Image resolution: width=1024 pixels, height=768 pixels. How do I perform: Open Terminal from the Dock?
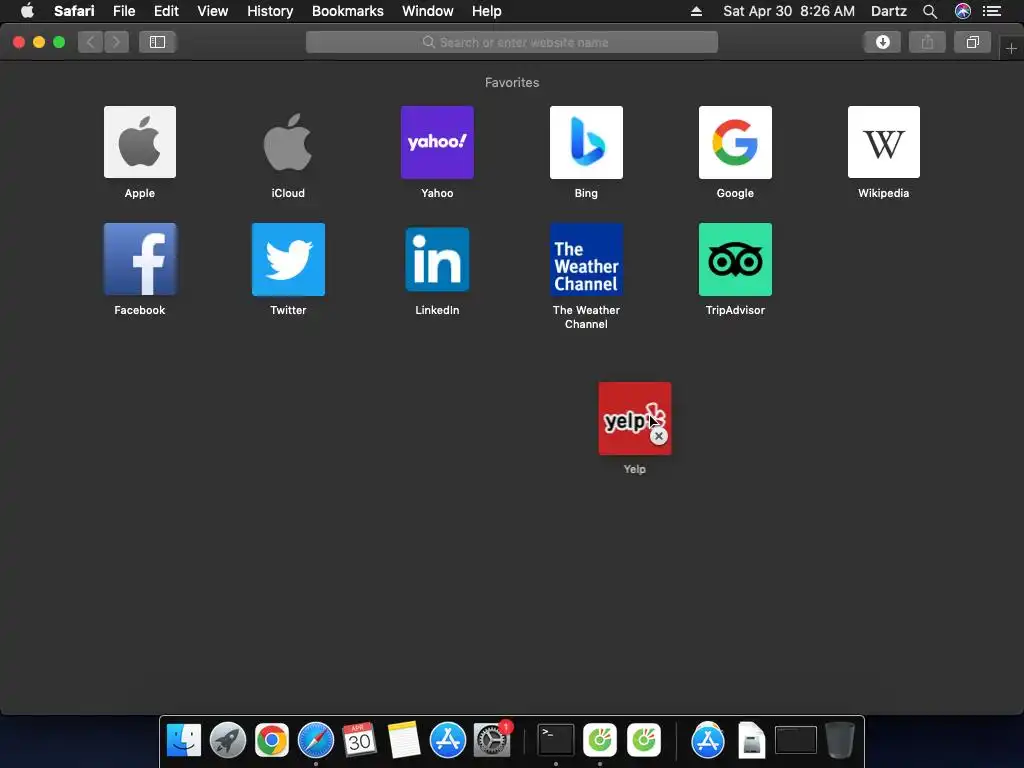click(x=556, y=741)
